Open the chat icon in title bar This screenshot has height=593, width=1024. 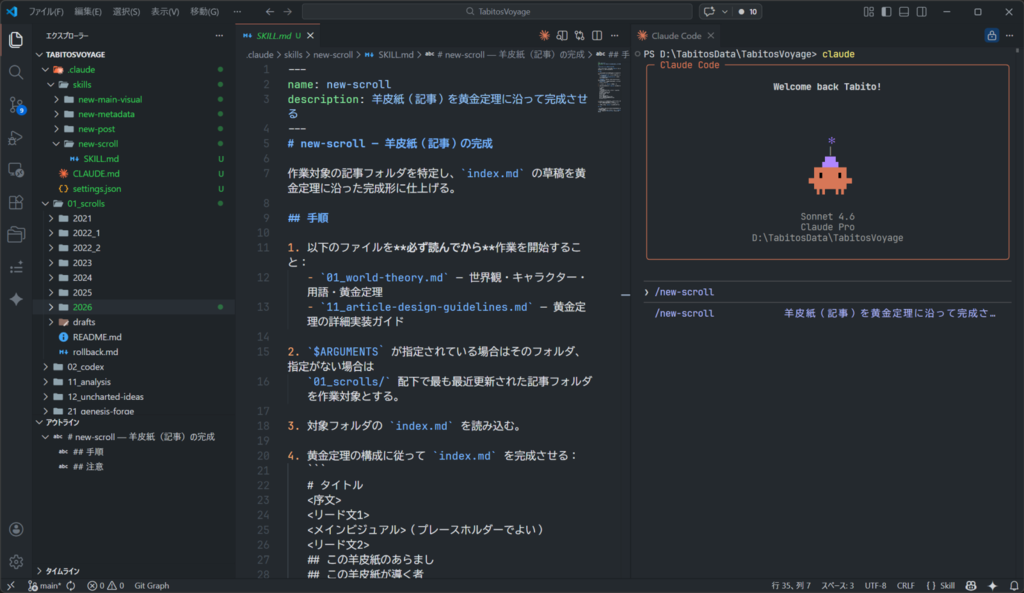pyautogui.click(x=709, y=12)
